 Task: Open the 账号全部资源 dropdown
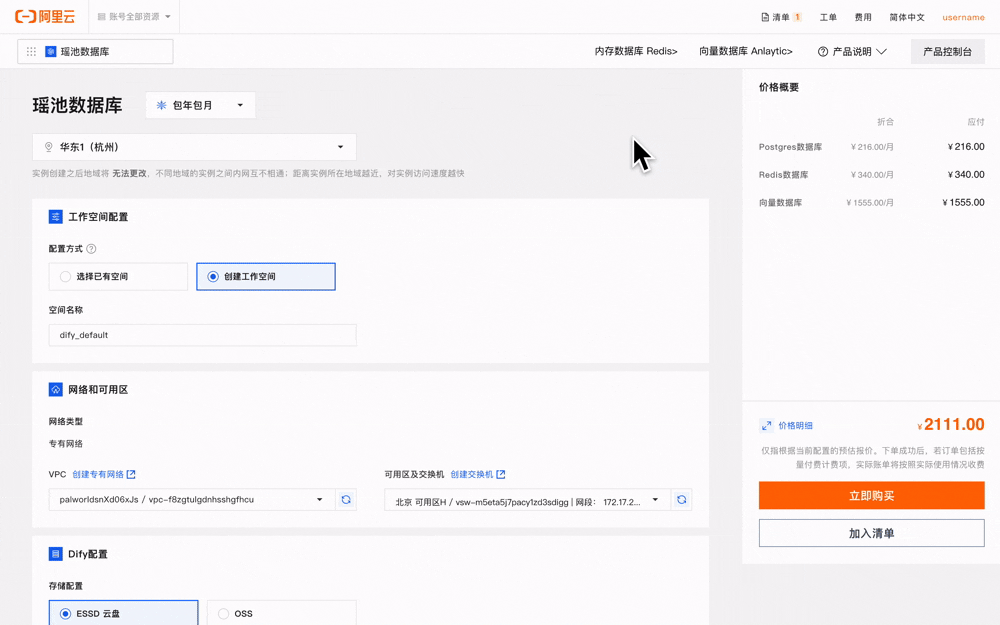[134, 17]
